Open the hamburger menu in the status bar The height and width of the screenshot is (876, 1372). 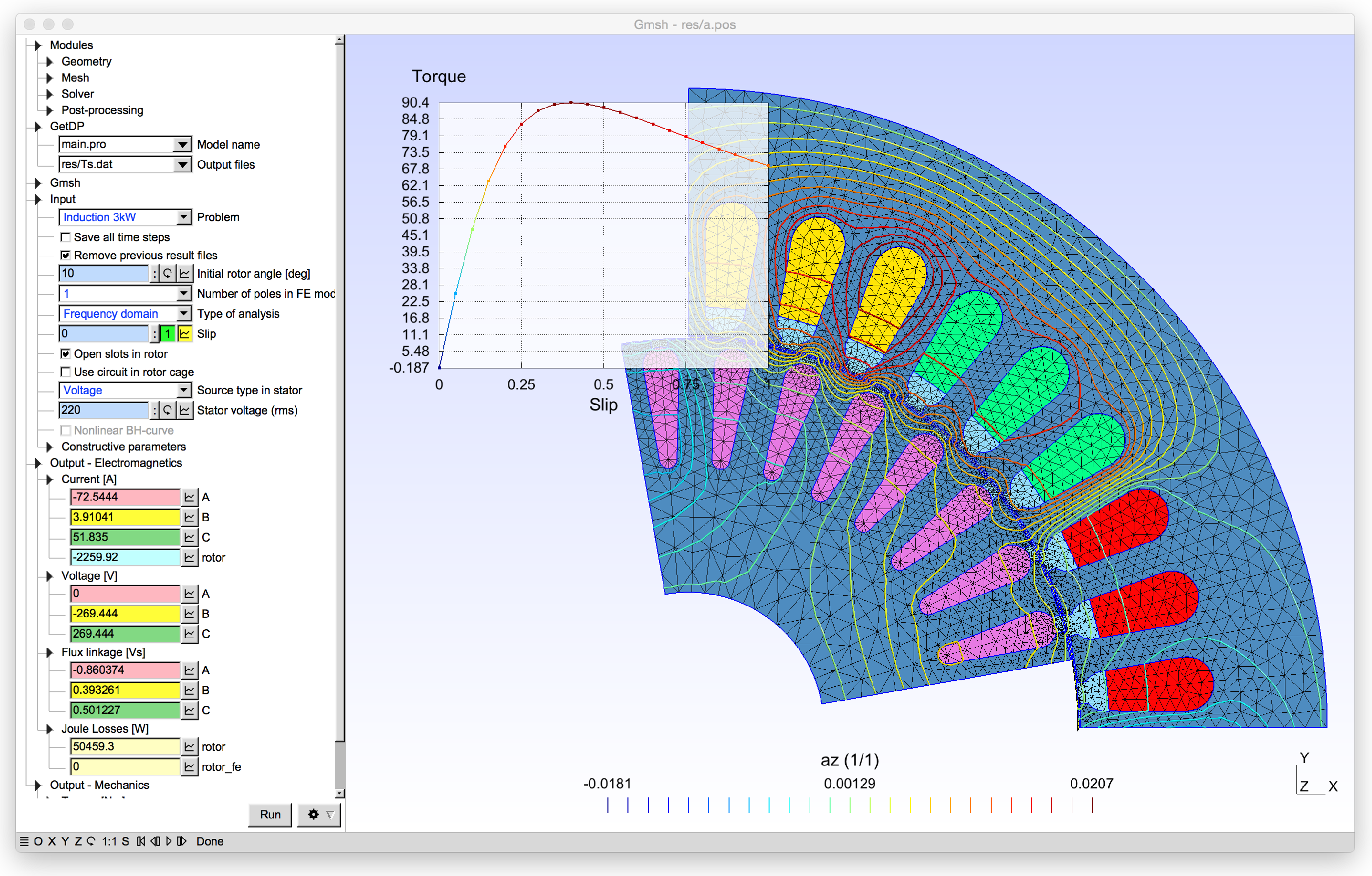25,841
